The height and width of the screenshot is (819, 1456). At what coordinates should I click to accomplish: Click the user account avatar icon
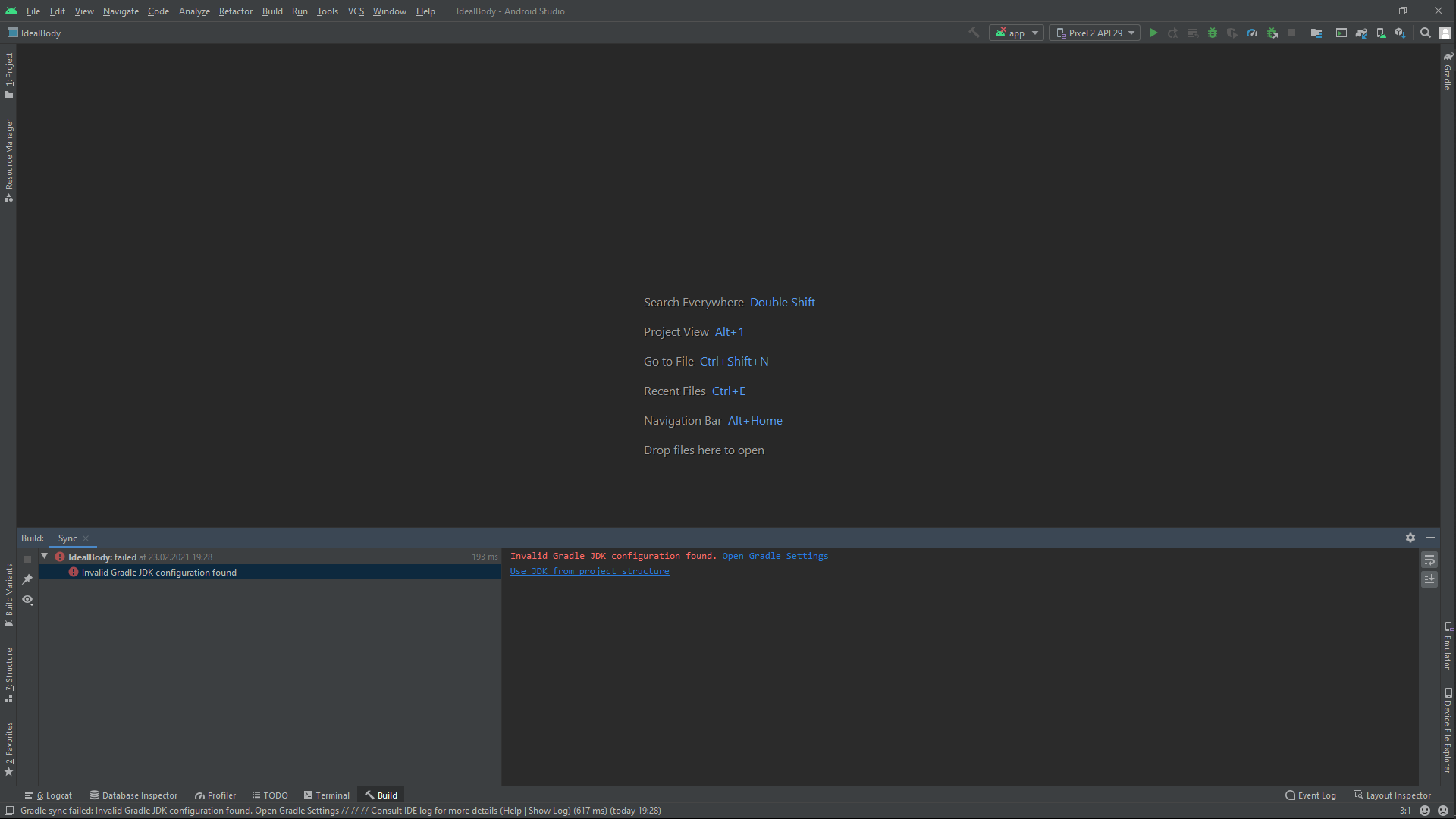coord(1445,33)
